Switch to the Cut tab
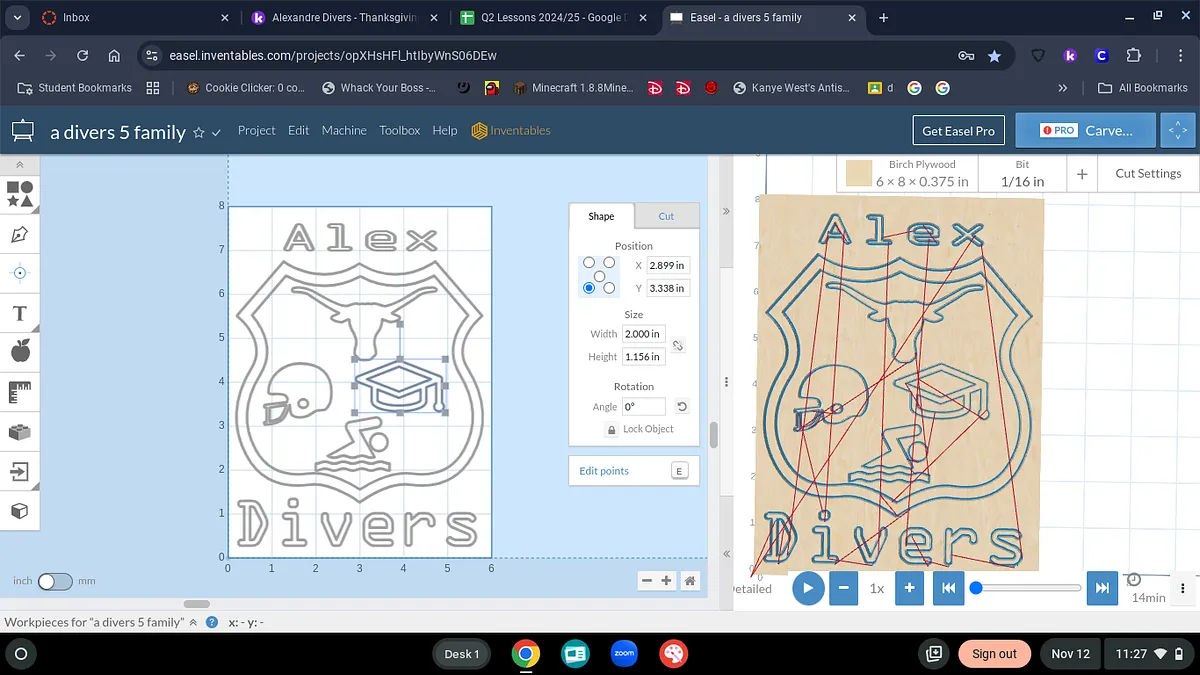The width and height of the screenshot is (1200, 675). pyautogui.click(x=666, y=216)
